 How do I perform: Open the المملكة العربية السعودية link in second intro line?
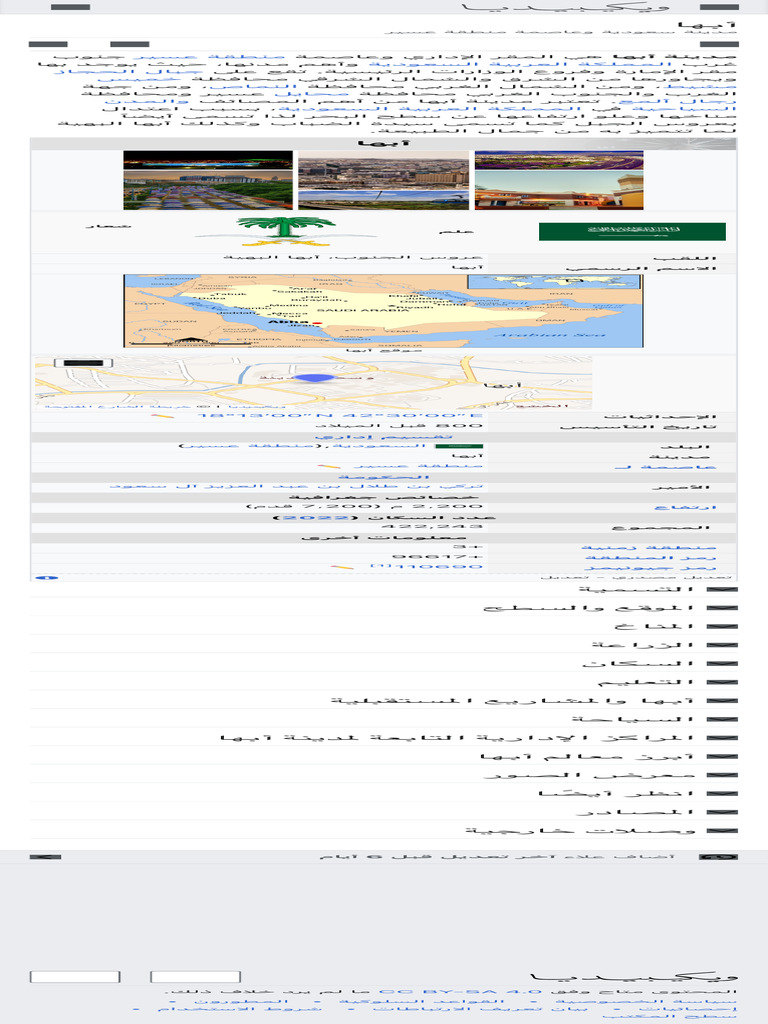click(520, 64)
